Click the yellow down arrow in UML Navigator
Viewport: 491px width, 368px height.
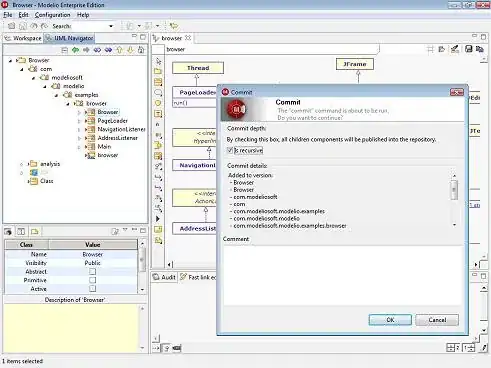tap(130, 50)
